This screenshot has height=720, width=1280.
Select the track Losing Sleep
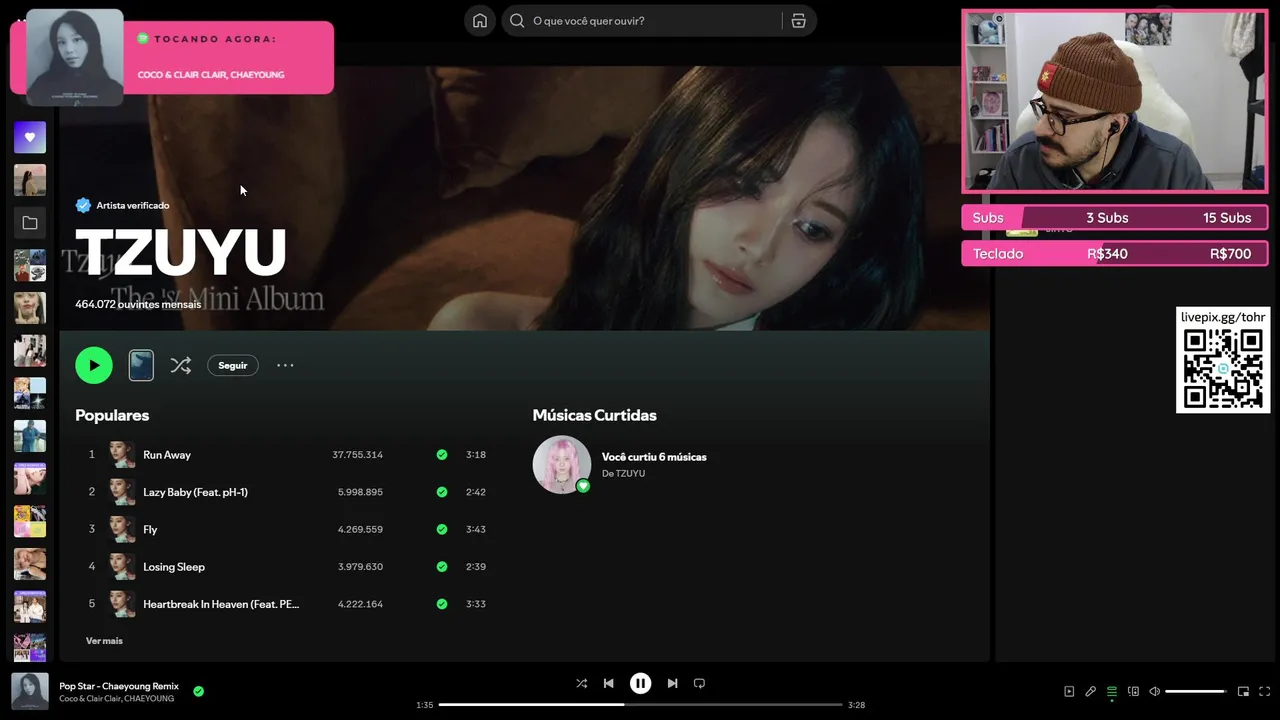[x=174, y=567]
